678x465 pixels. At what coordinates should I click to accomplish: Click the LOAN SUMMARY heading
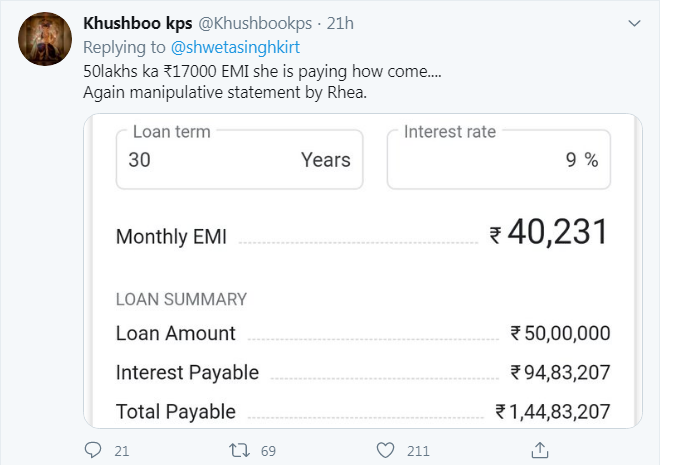(x=181, y=299)
